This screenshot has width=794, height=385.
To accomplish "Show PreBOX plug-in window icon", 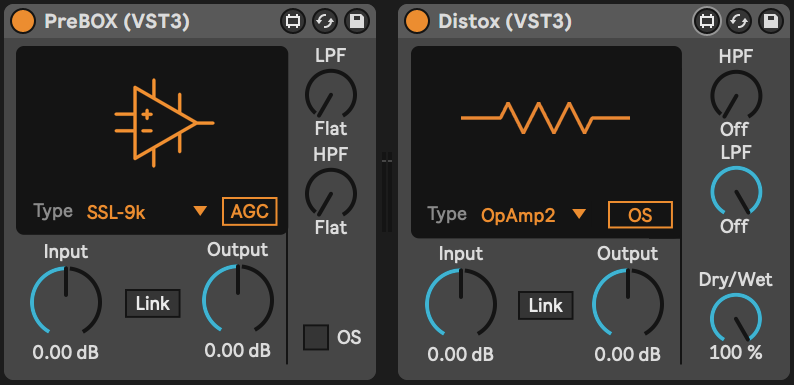I will coord(293,21).
